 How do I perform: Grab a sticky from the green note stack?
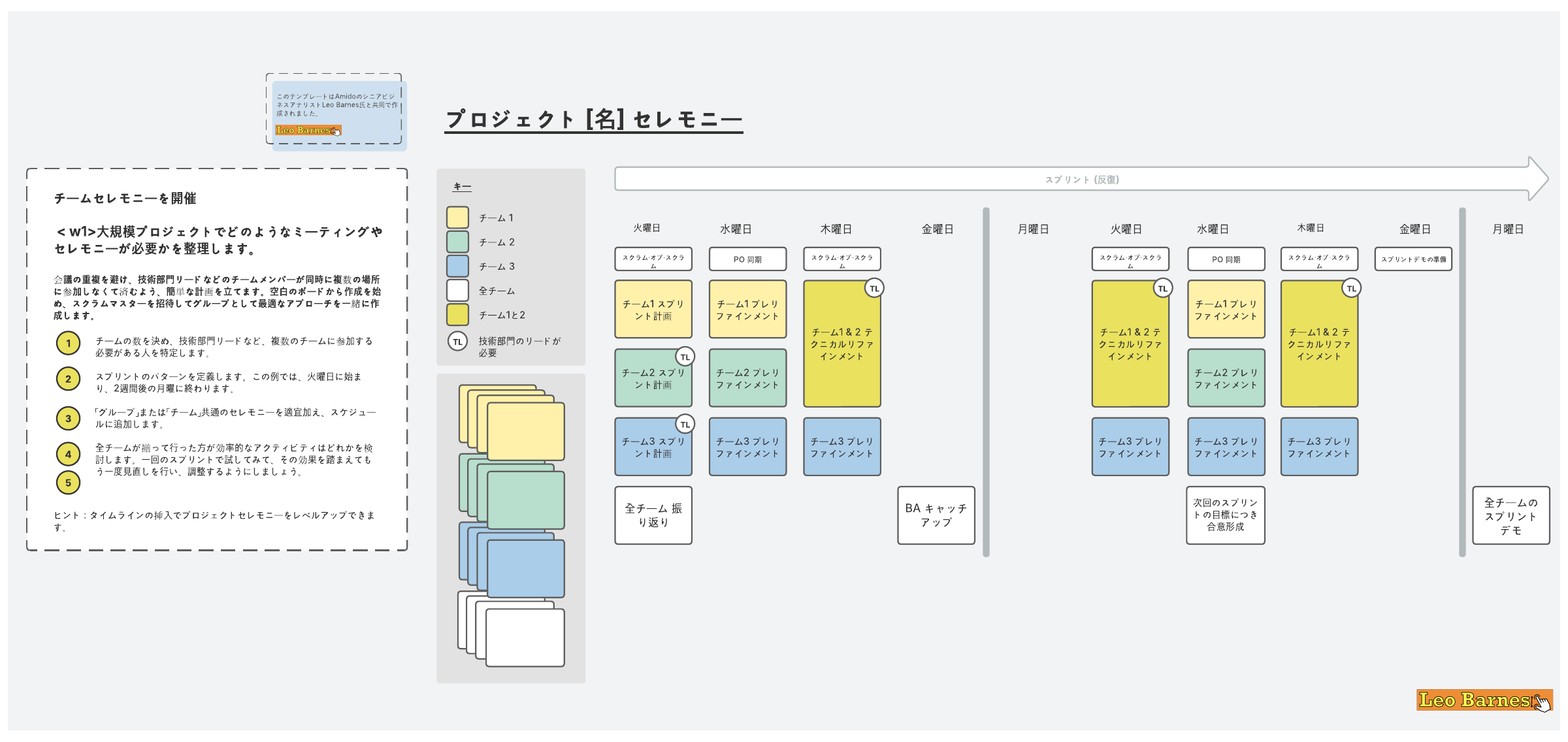[x=525, y=500]
